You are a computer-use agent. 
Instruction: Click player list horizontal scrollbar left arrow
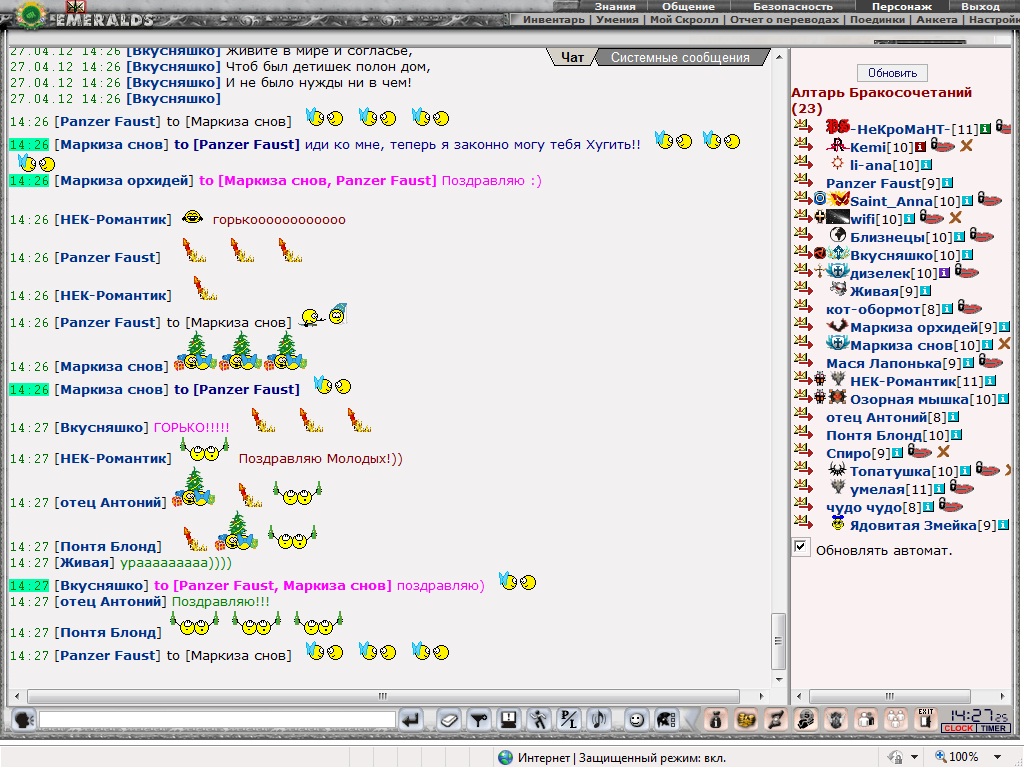pos(799,696)
